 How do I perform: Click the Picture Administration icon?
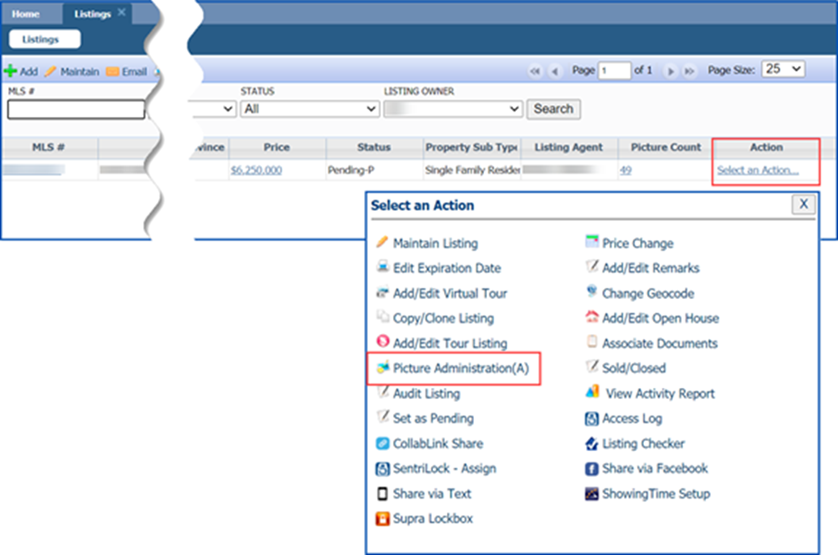click(382, 369)
